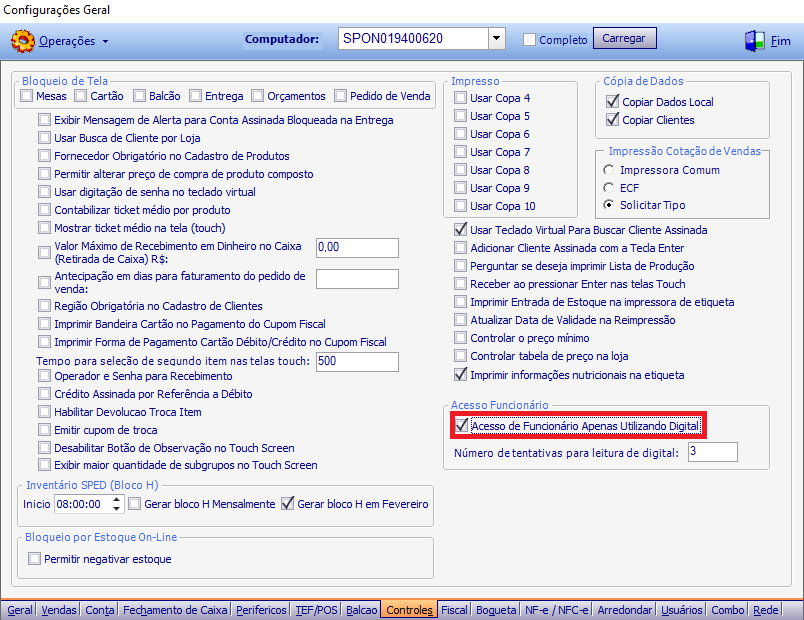Screen dimensions: 804x620
Task: Enable Mostrar ticket médio na tela (touch)
Action: 45,228
